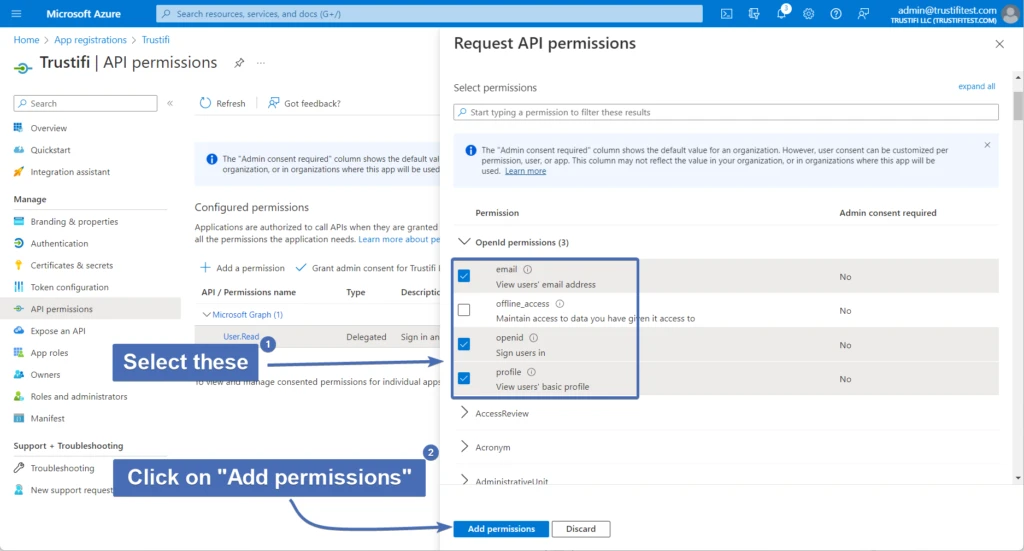Click Add a permission
The height and width of the screenshot is (551, 1024).
pos(242,268)
